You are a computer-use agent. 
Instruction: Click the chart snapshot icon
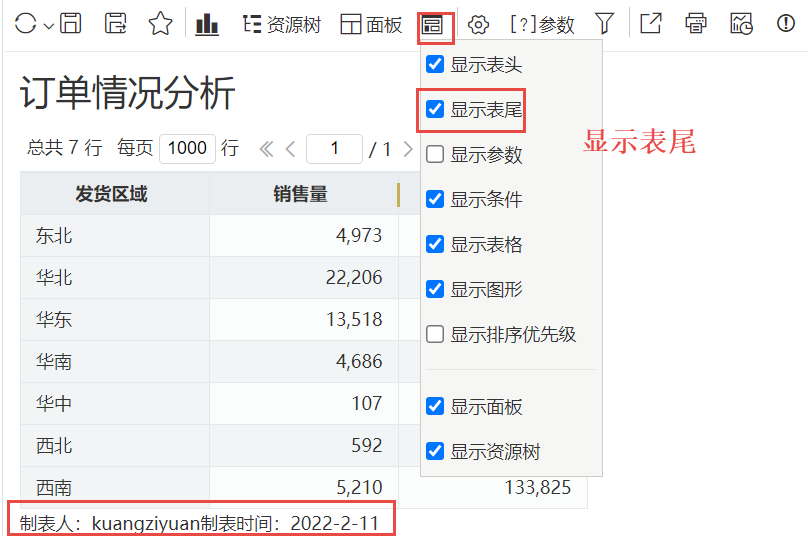tap(741, 24)
